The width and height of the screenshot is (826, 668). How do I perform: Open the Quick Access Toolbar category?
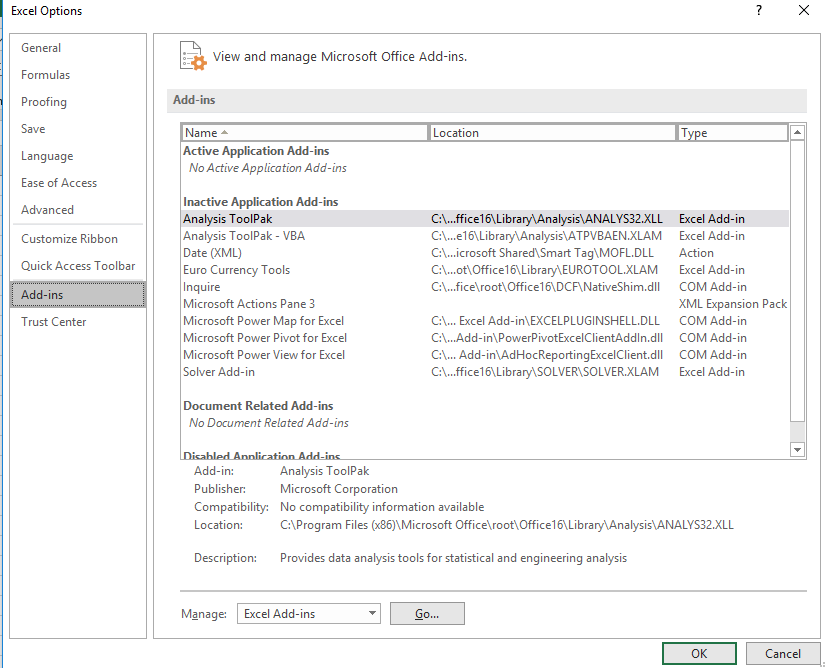point(78,266)
